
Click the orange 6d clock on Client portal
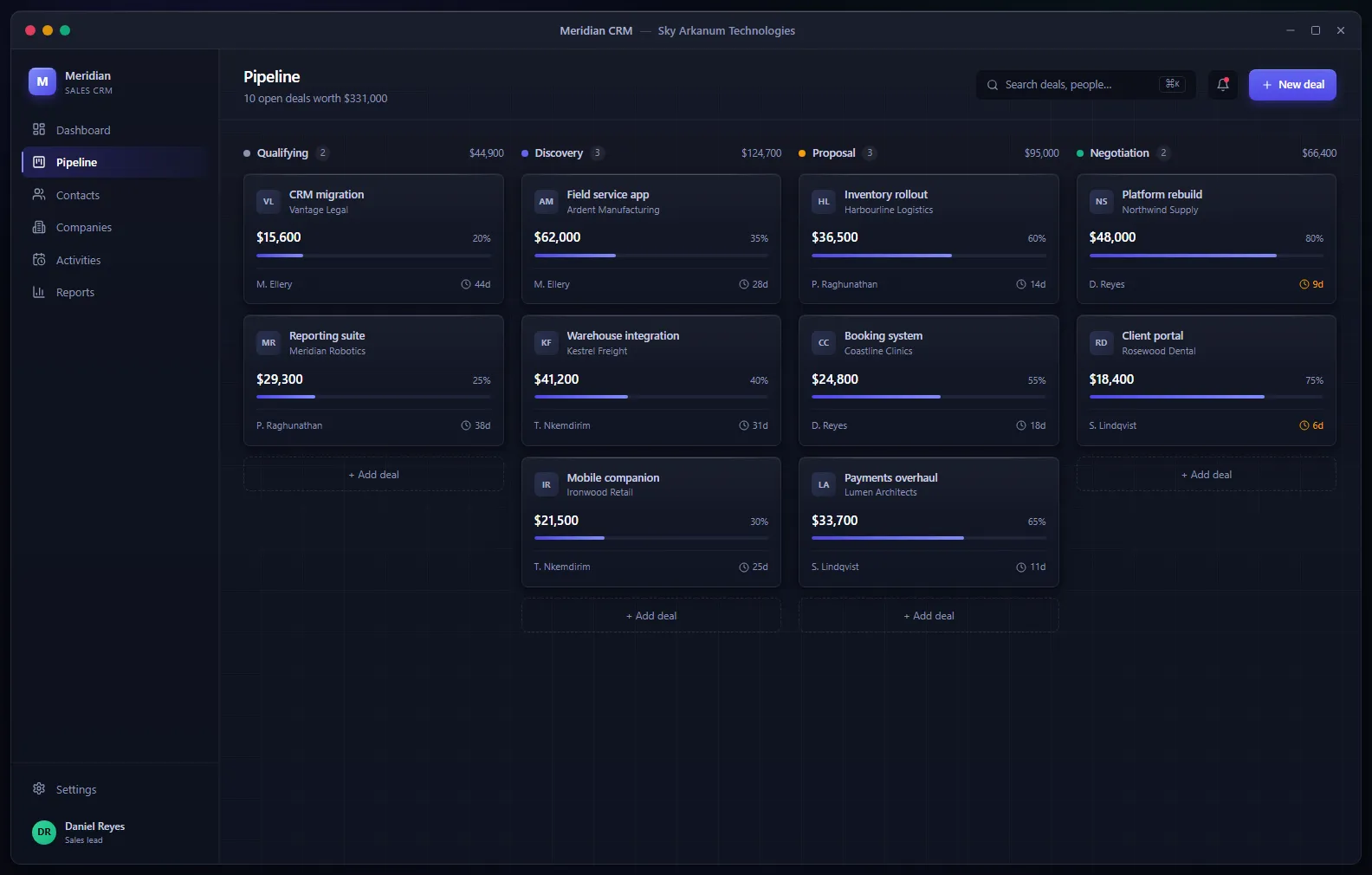coord(1304,425)
